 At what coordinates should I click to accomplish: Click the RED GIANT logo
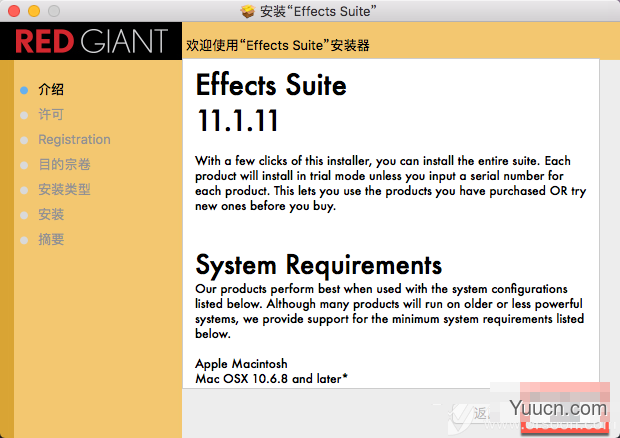click(91, 41)
